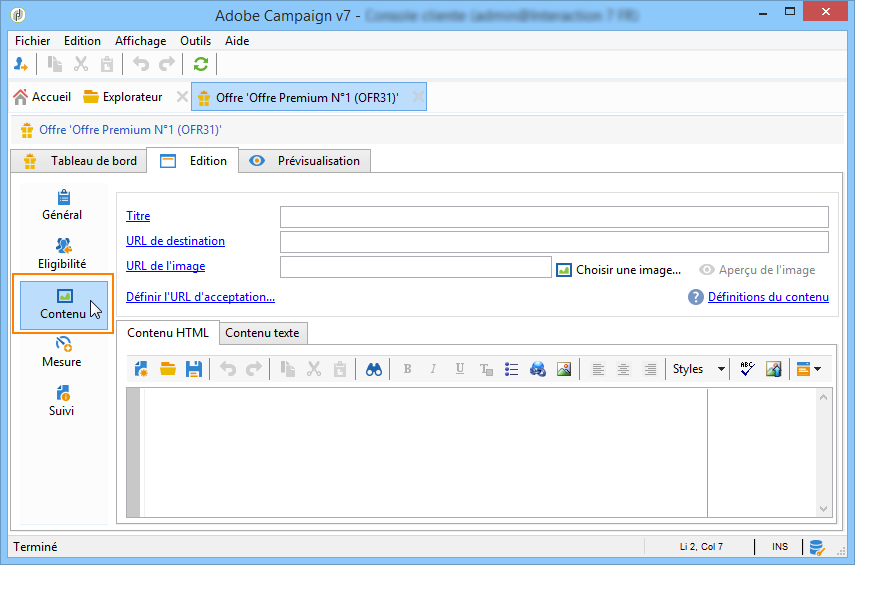The height and width of the screenshot is (598, 884).
Task: Click the Offre 'Offre Premium N°1 (OFR31)' breadcrumb
Action: click(x=130, y=130)
